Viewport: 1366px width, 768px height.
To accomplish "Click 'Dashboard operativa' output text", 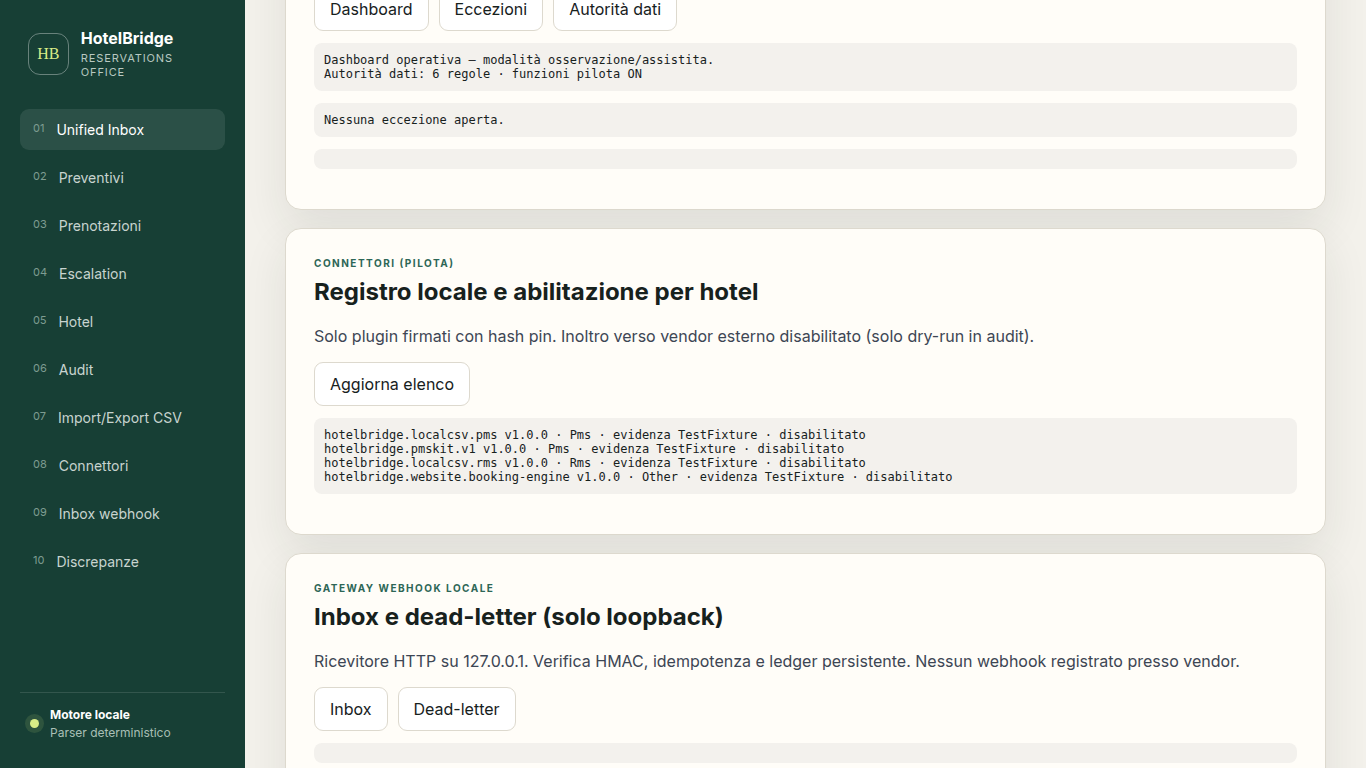I will [519, 60].
